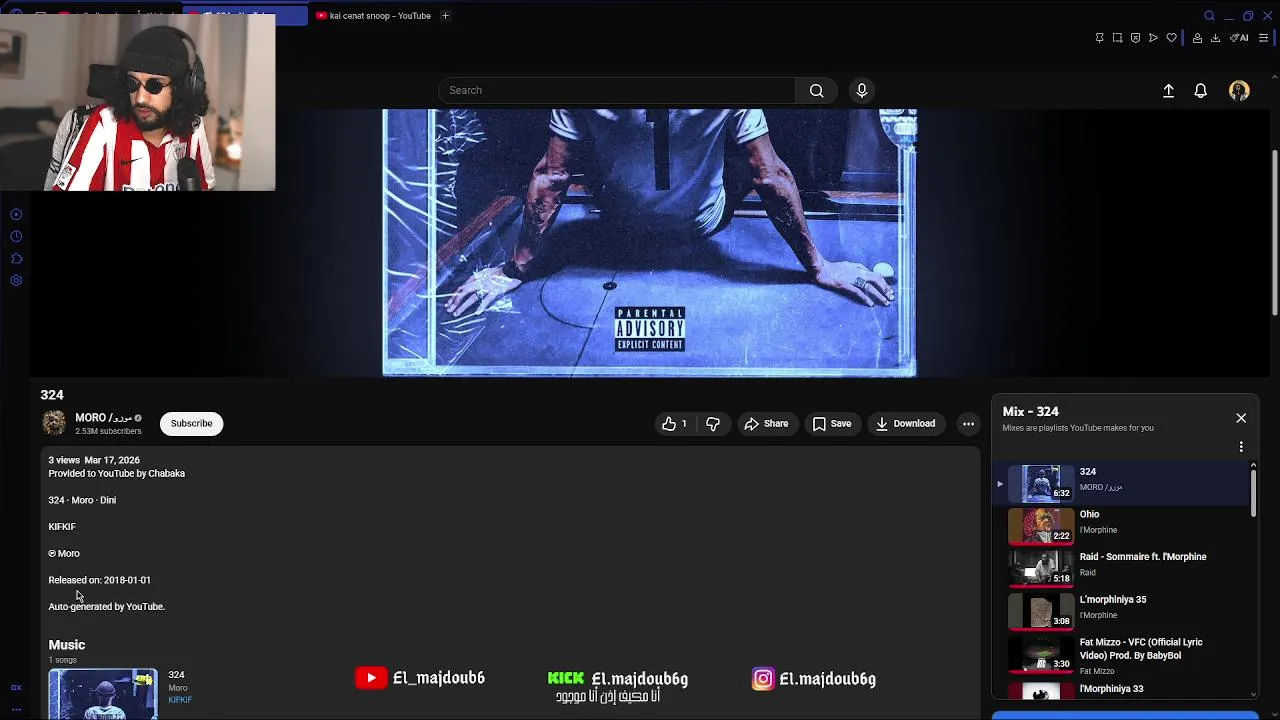Image resolution: width=1280 pixels, height=720 pixels.
Task: Close the Mix - 324 playlist panel
Action: 1241,418
